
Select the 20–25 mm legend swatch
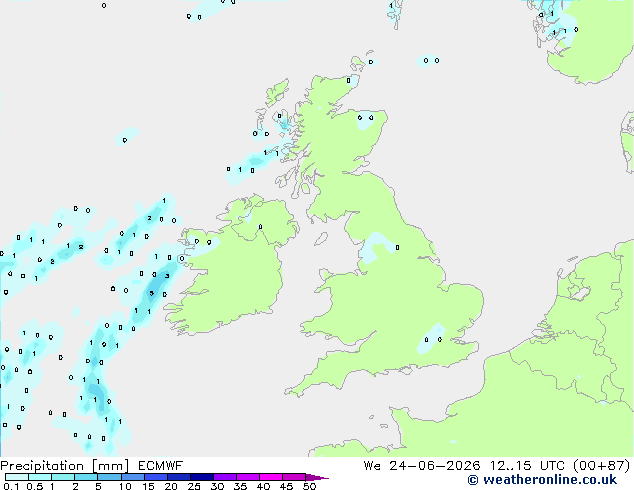point(179,477)
